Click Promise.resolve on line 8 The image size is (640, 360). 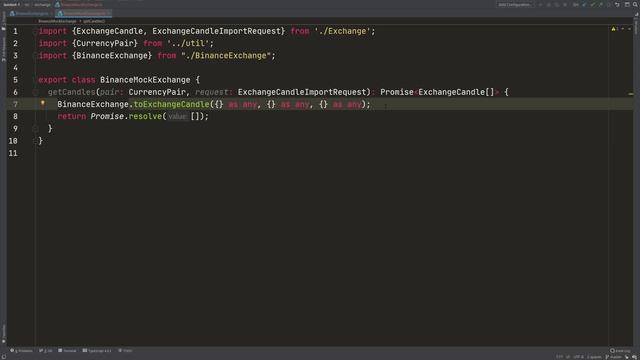[126, 116]
